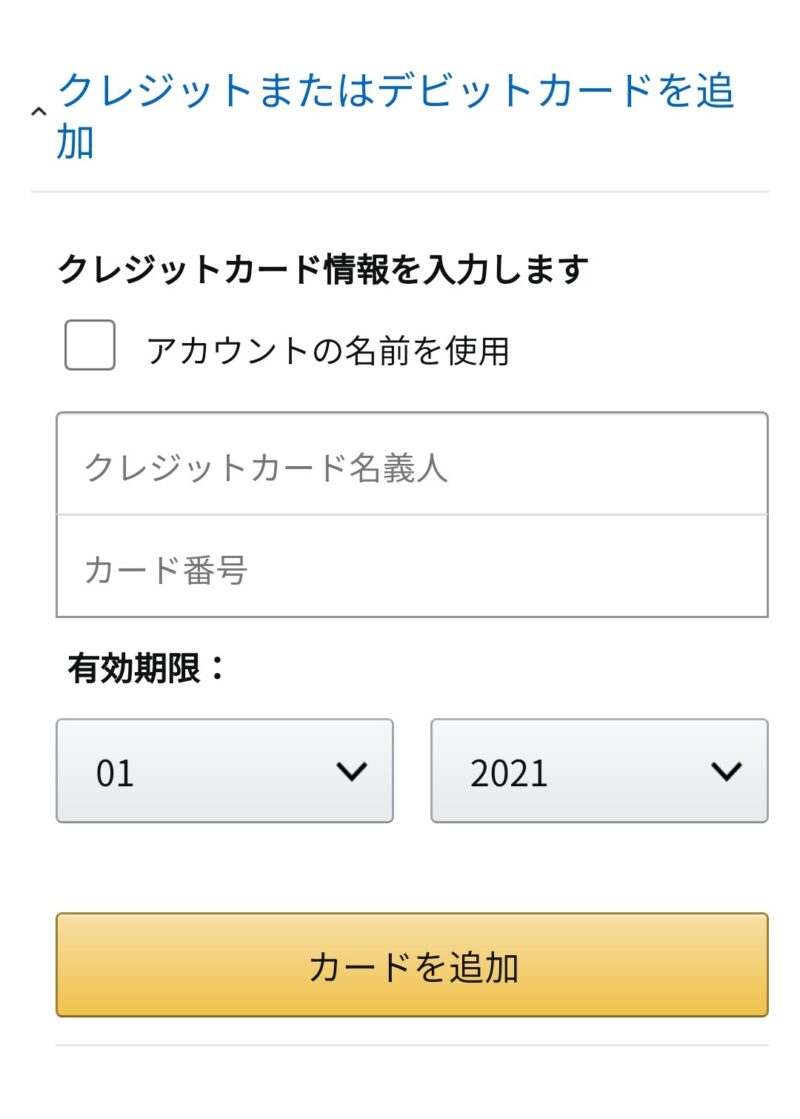The height and width of the screenshot is (1119, 800).
Task: Select the 01 value in month selector
Action: [115, 773]
